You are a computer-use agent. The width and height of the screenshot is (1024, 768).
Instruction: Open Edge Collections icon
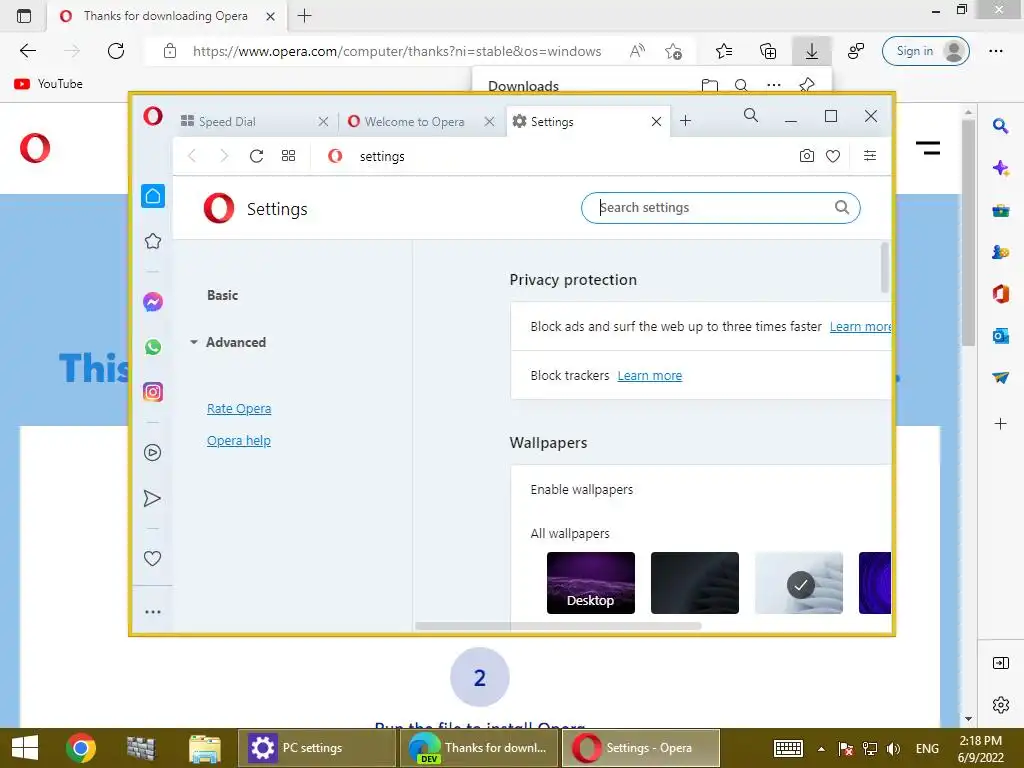coord(768,51)
